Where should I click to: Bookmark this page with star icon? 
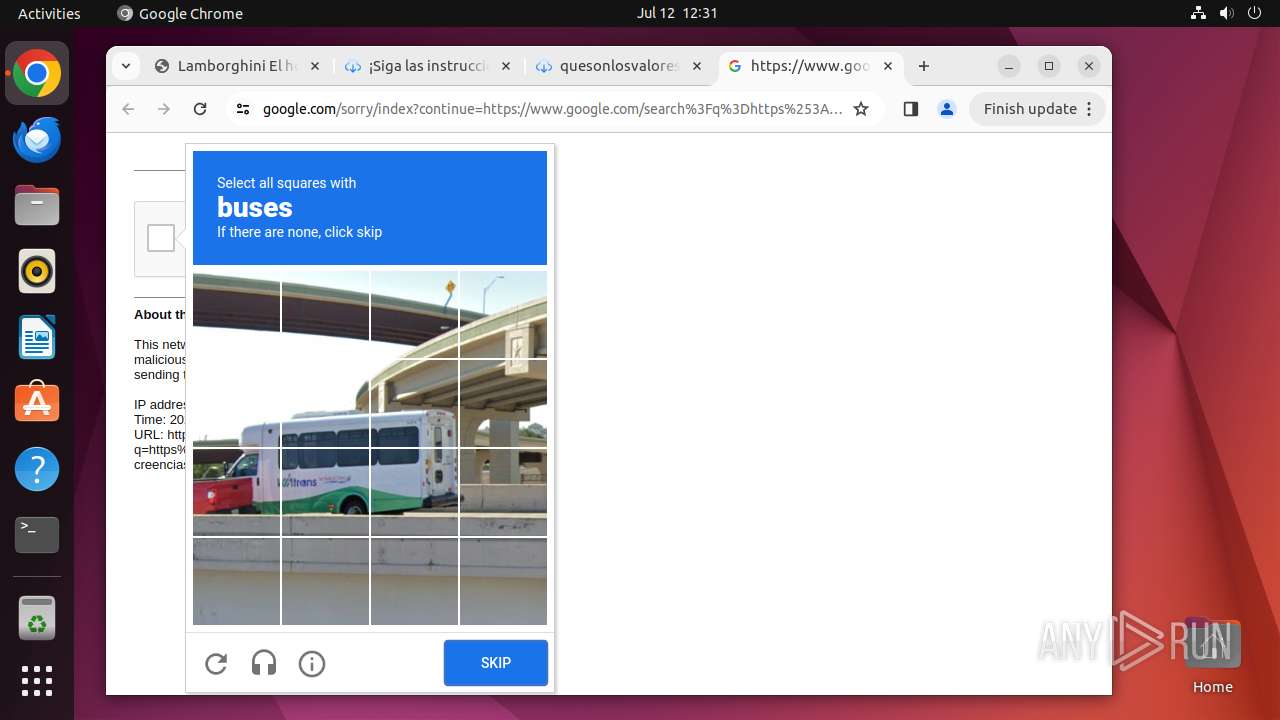[x=861, y=109]
